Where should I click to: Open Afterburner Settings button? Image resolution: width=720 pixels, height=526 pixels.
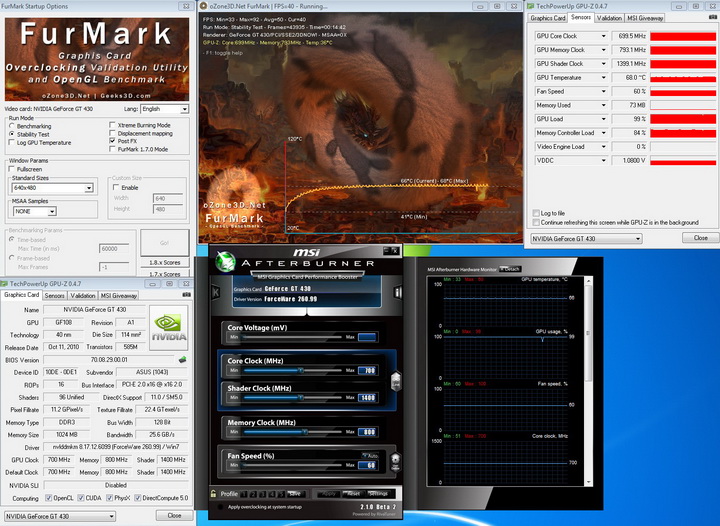click(378, 494)
